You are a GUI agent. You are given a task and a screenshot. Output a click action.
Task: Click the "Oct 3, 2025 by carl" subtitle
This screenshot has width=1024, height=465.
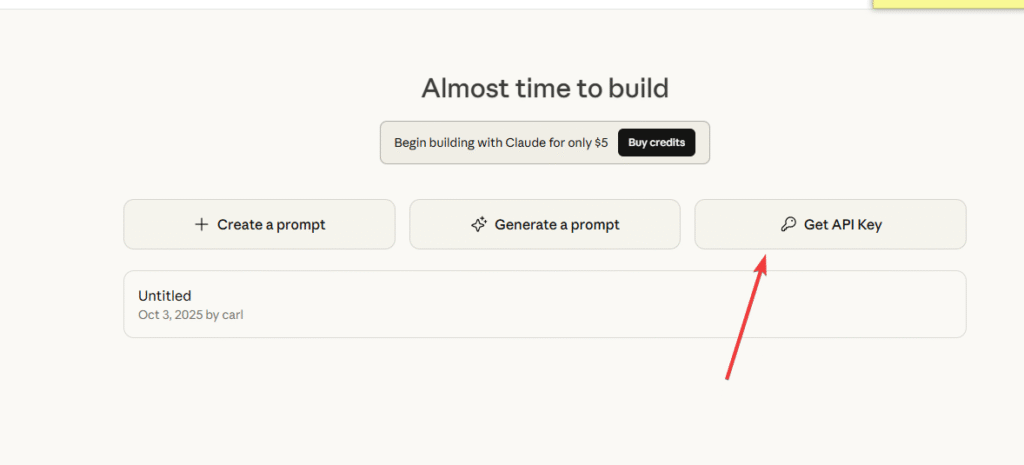[x=190, y=315]
